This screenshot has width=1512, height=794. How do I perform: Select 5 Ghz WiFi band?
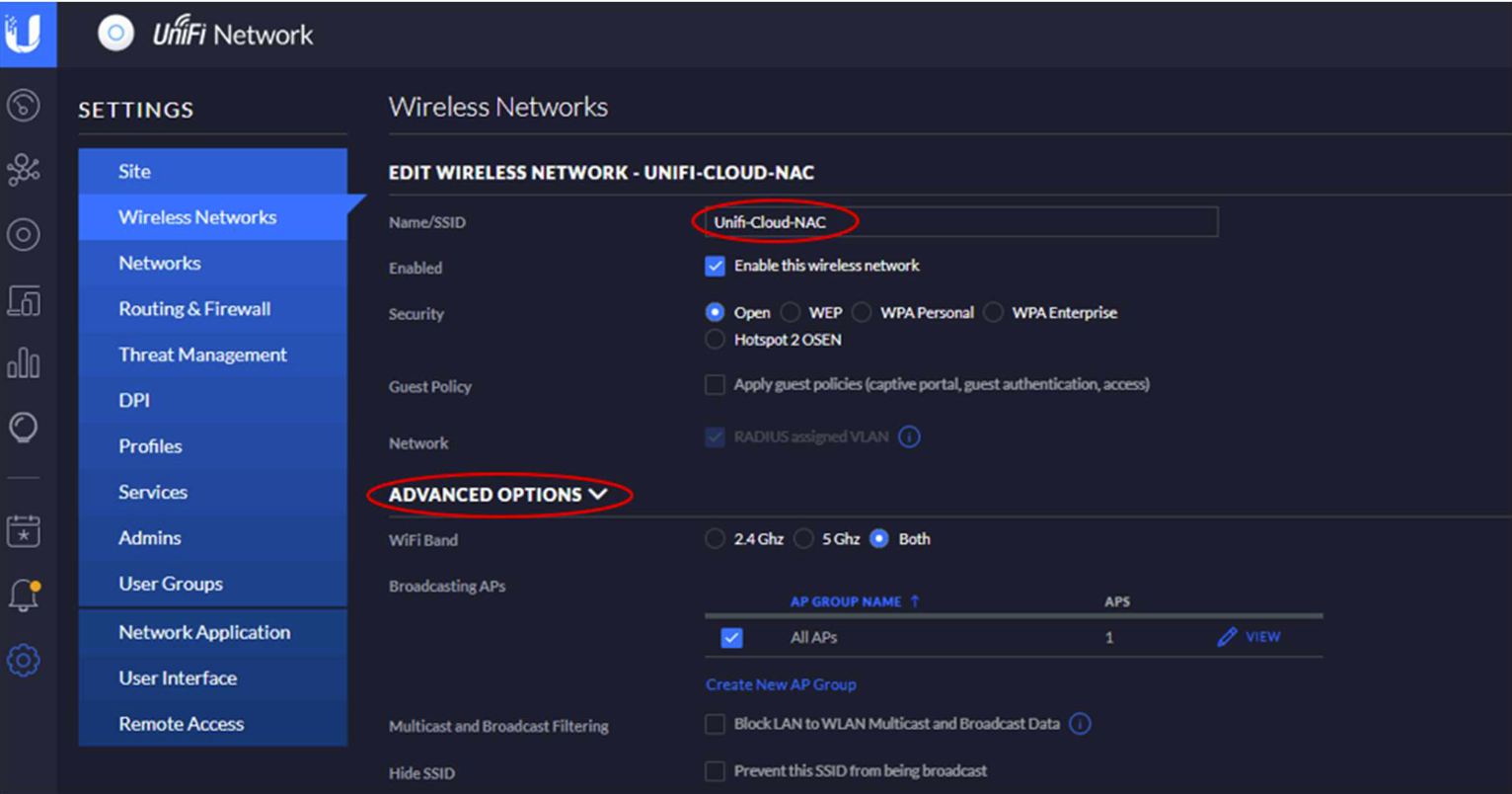(803, 539)
